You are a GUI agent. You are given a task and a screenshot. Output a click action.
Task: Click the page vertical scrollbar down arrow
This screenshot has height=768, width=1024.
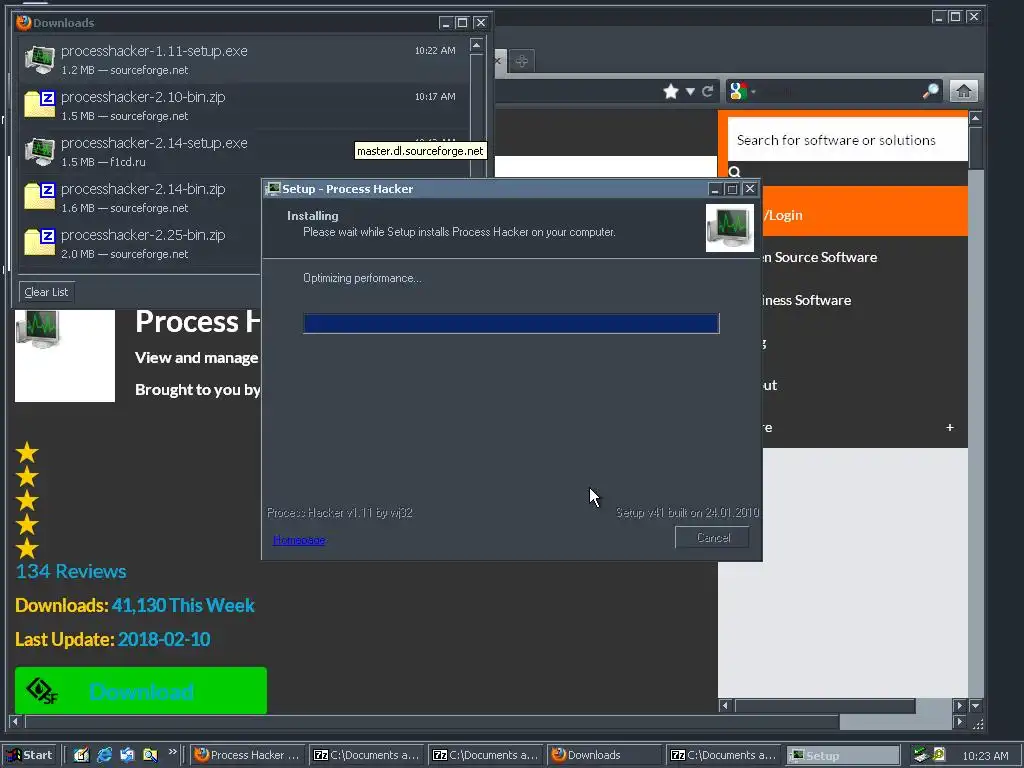pos(975,706)
